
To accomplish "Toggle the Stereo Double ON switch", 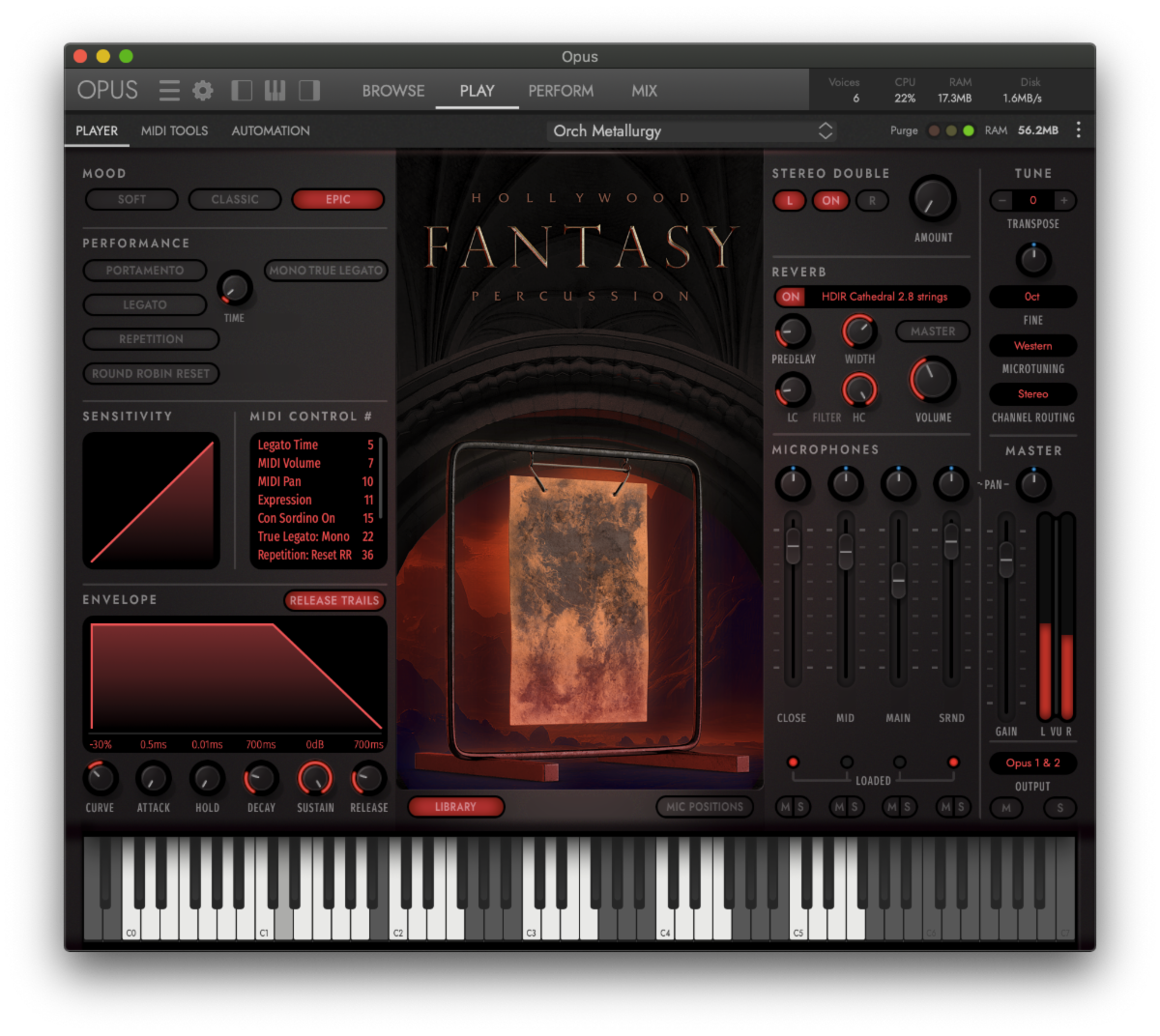I will click(x=830, y=201).
